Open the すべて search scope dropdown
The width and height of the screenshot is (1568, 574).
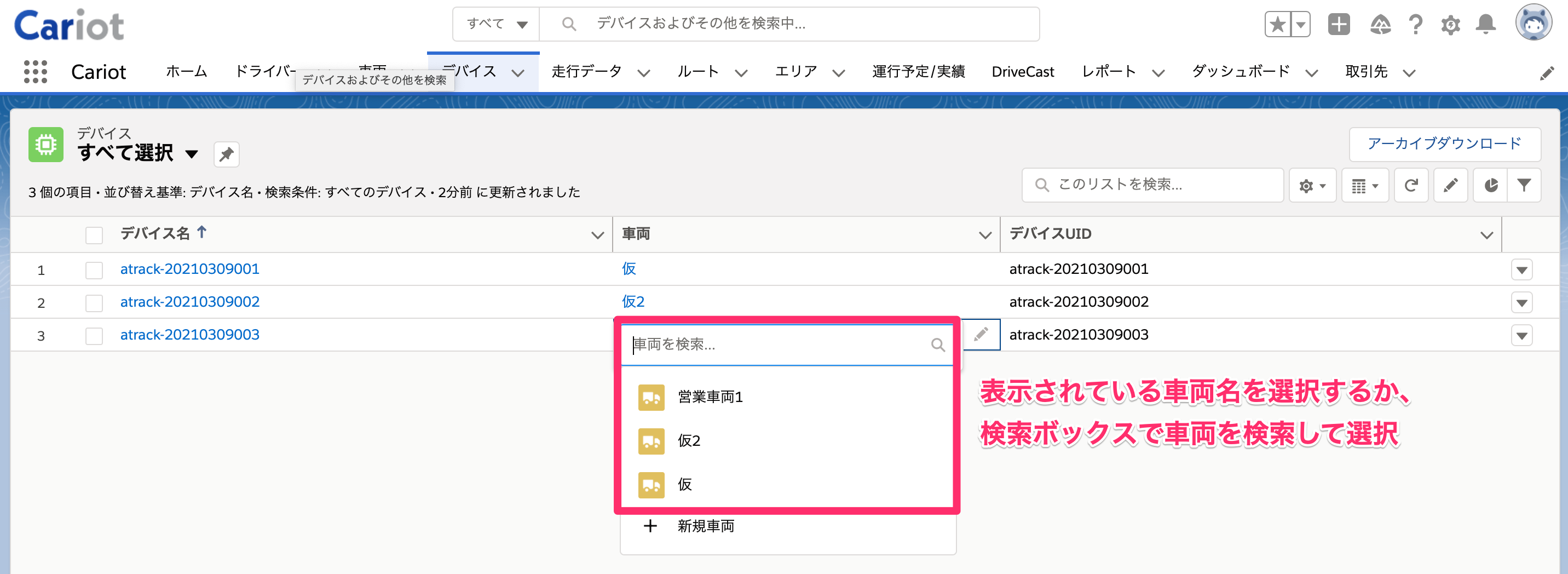pyautogui.click(x=496, y=24)
